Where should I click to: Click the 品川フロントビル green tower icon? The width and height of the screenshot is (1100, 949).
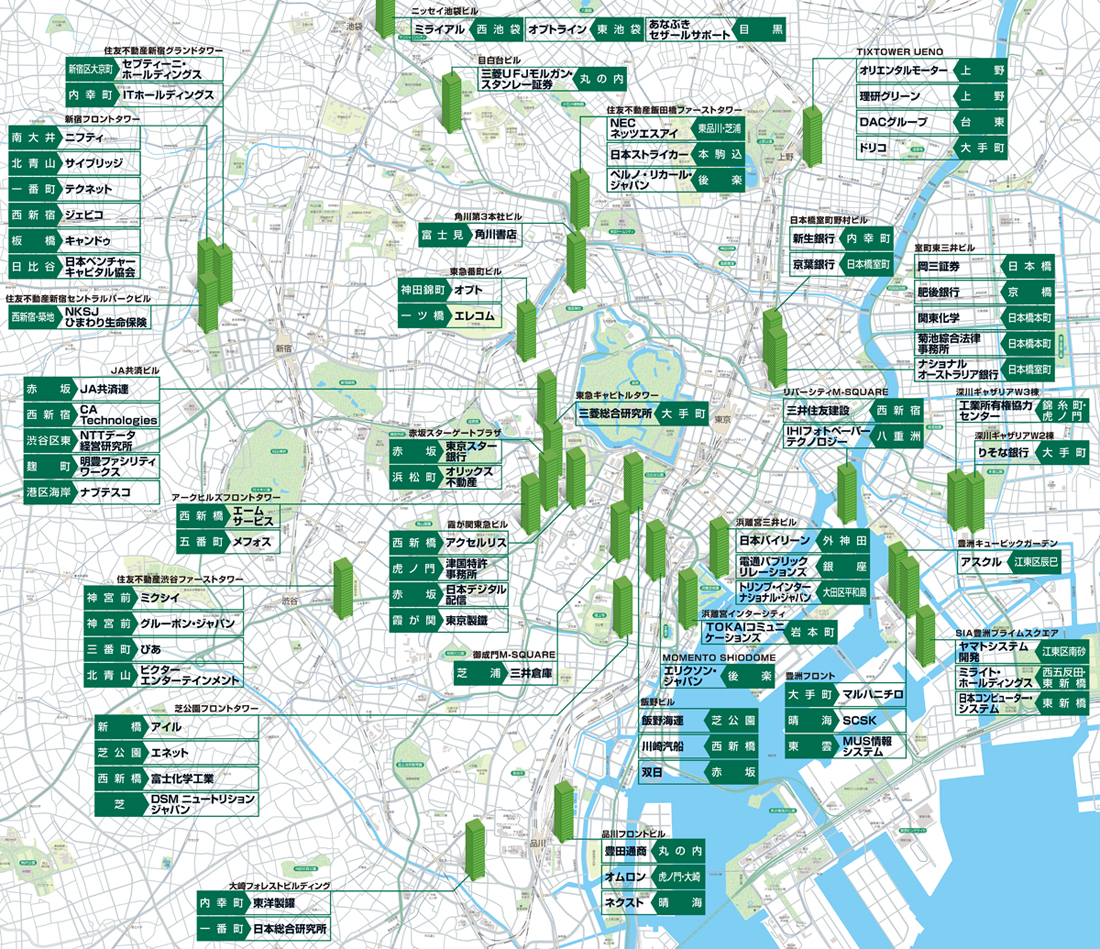[564, 811]
